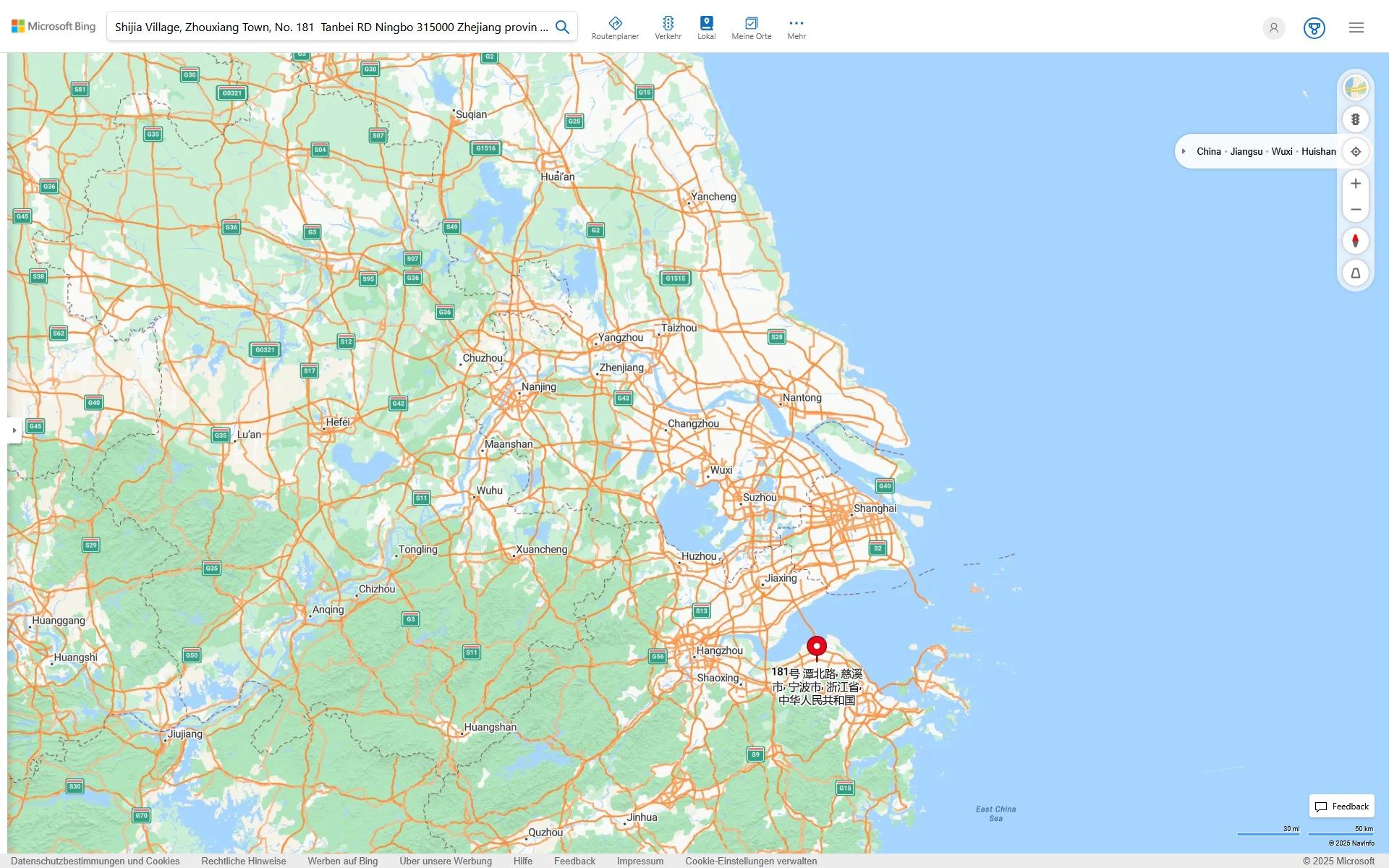Click the Feedback button on map

click(1341, 806)
